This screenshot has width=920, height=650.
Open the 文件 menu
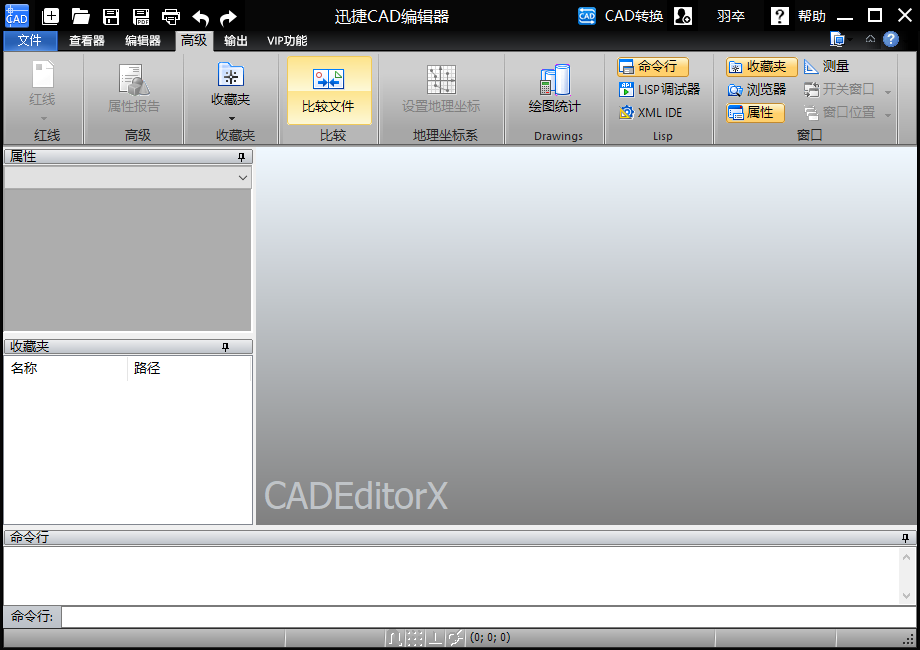pyautogui.click(x=30, y=40)
